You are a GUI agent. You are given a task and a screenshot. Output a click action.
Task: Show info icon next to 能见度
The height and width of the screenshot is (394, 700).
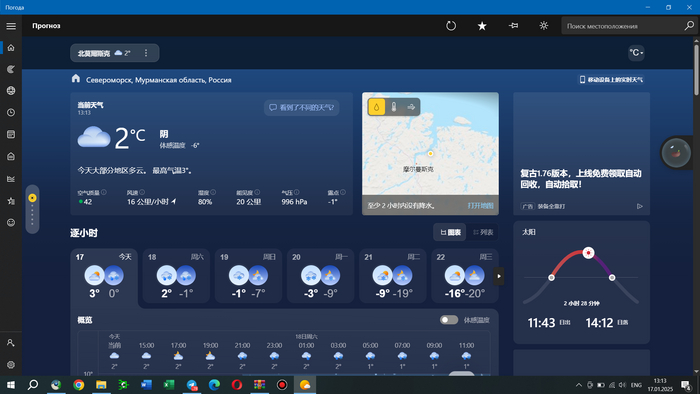pyautogui.click(x=257, y=192)
